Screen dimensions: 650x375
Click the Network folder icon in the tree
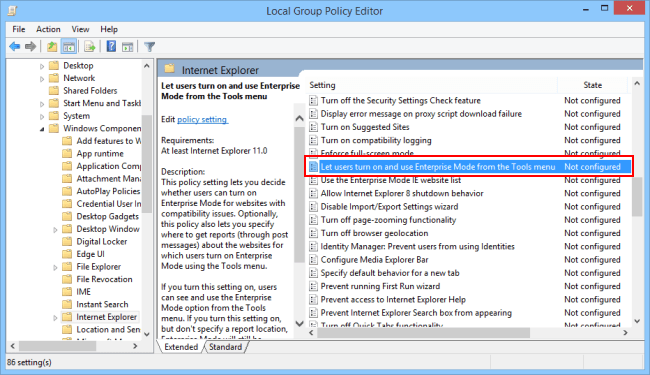click(54, 78)
